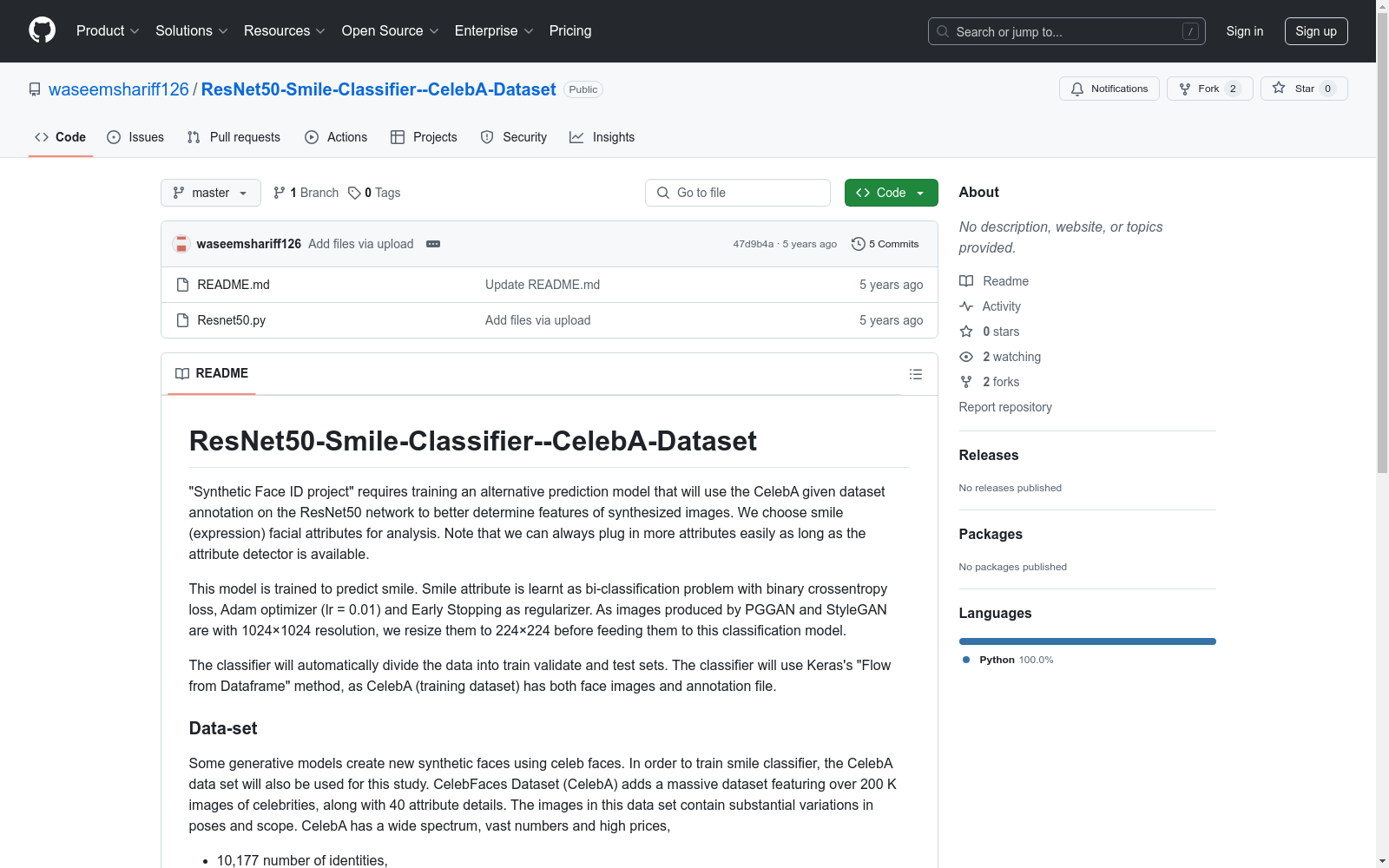The height and width of the screenshot is (868, 1389).
Task: Click the fork icon beside 2 forks
Action: (x=966, y=382)
